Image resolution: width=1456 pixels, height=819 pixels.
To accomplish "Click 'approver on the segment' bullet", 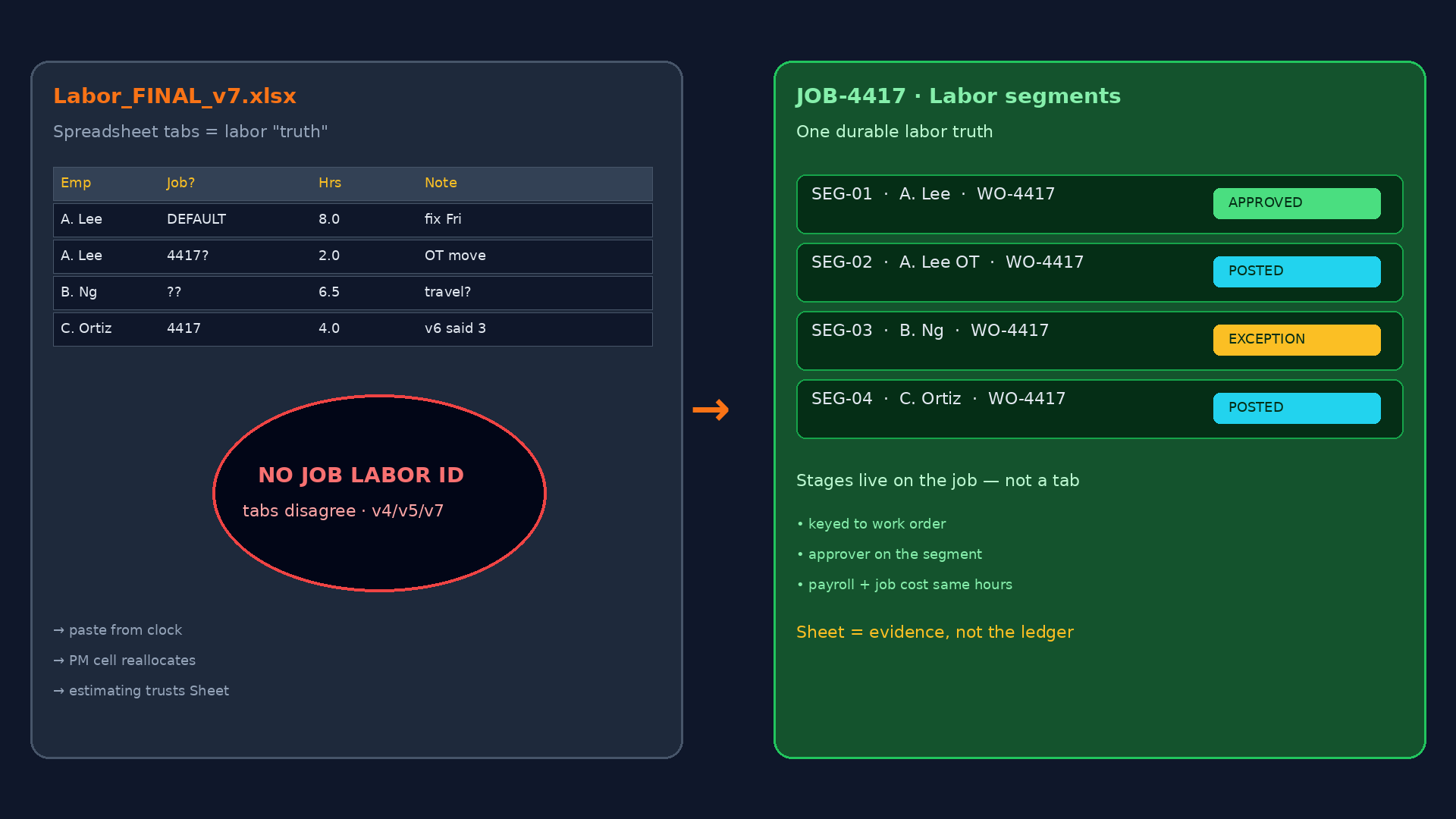I will (x=889, y=554).
